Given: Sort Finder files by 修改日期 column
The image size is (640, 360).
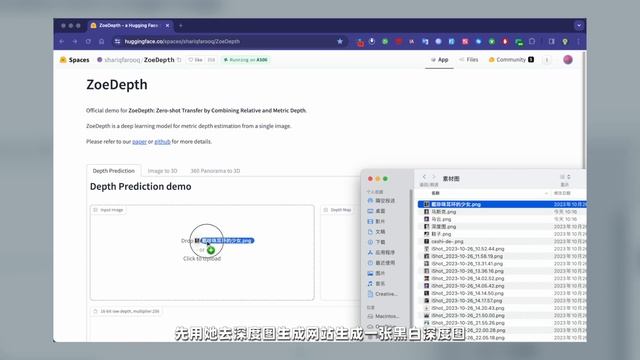Looking at the screenshot, I should (562, 193).
